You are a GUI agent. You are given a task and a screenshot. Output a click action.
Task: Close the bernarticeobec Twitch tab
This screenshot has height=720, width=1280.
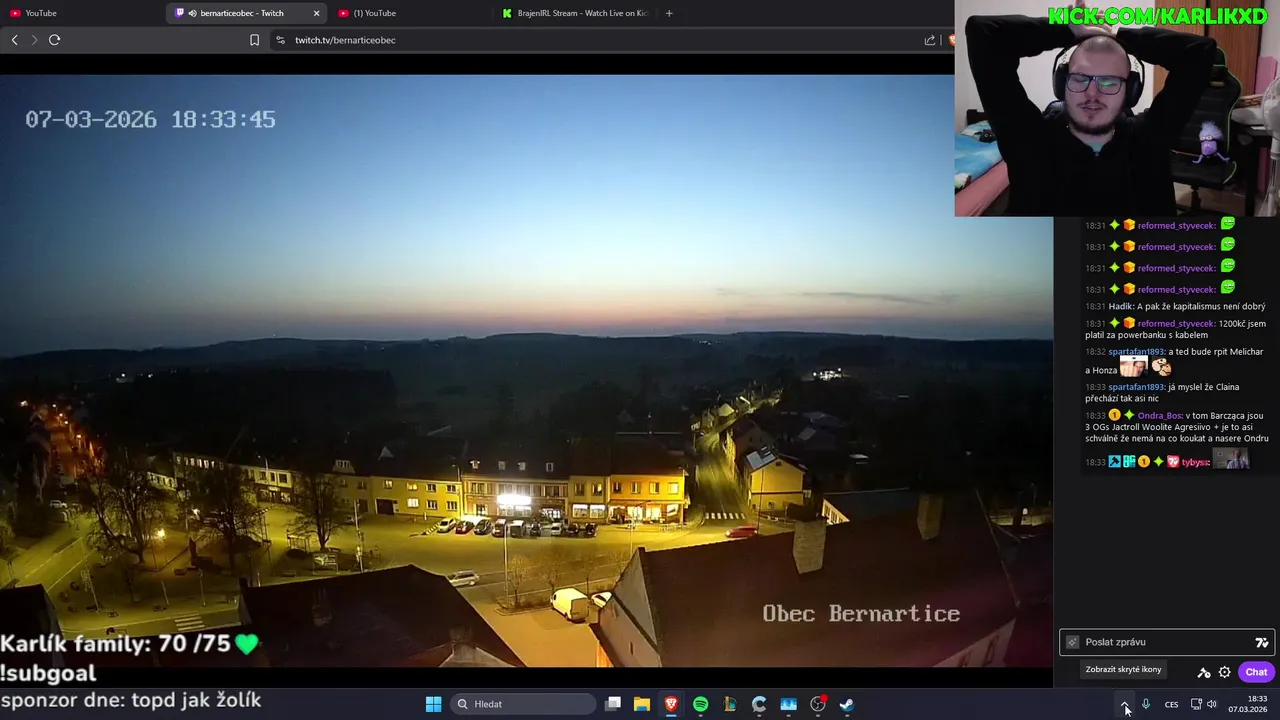pos(317,13)
